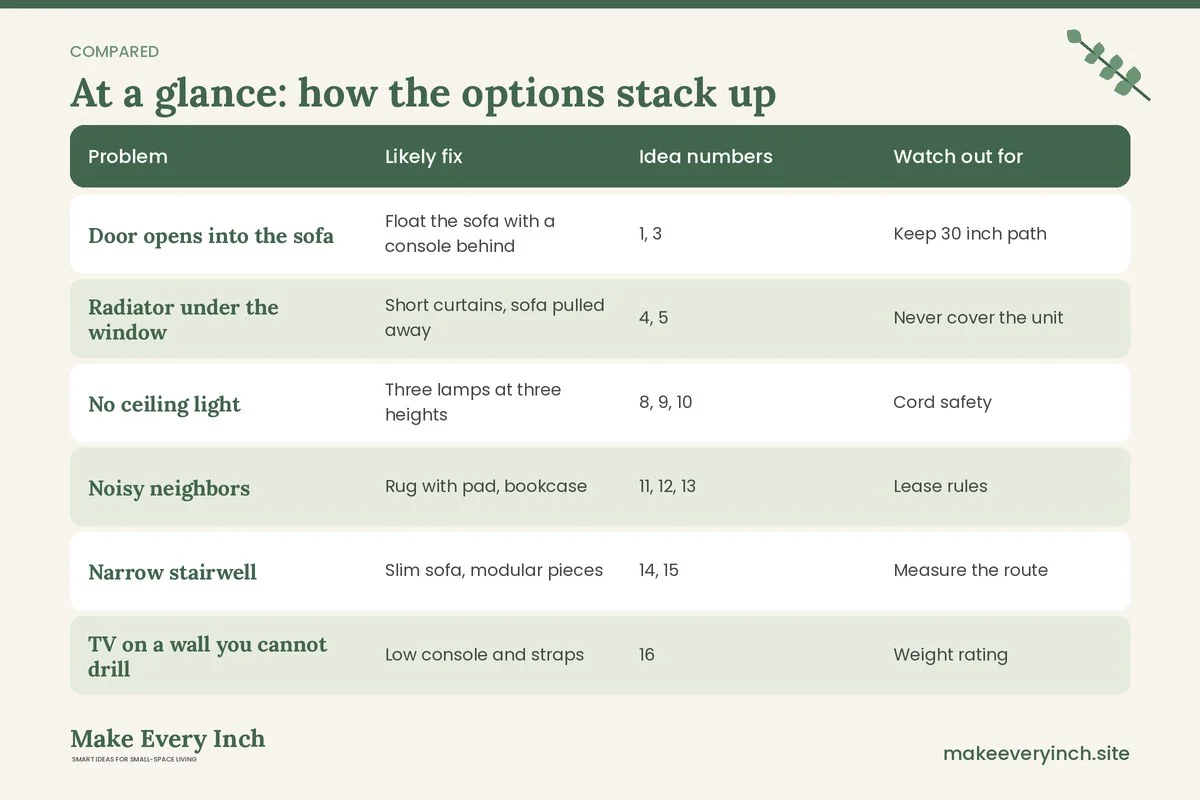Click the Noisy neighbors row title

(x=169, y=488)
